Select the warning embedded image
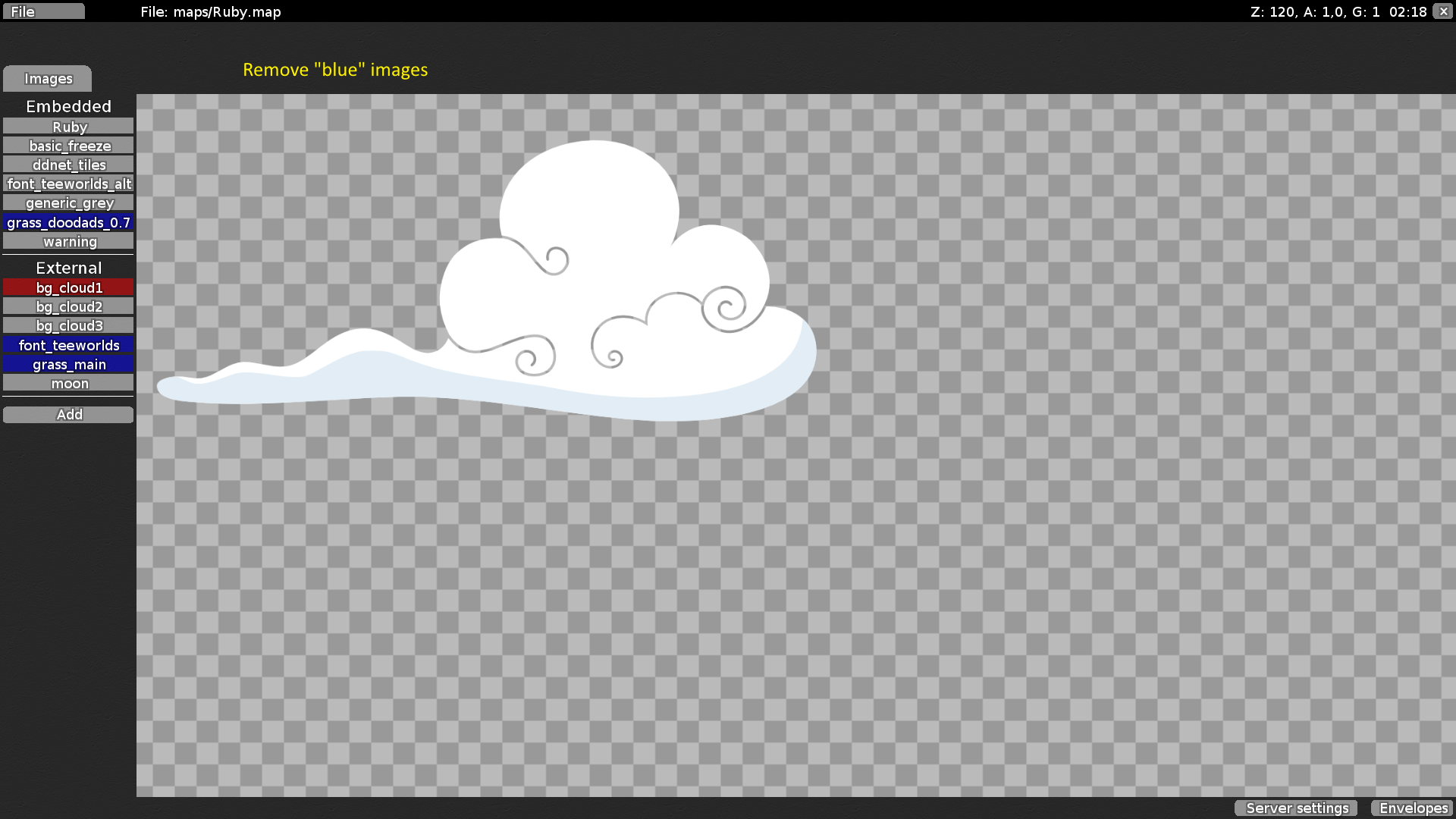Screen dimensions: 1456x819 click(x=68, y=241)
